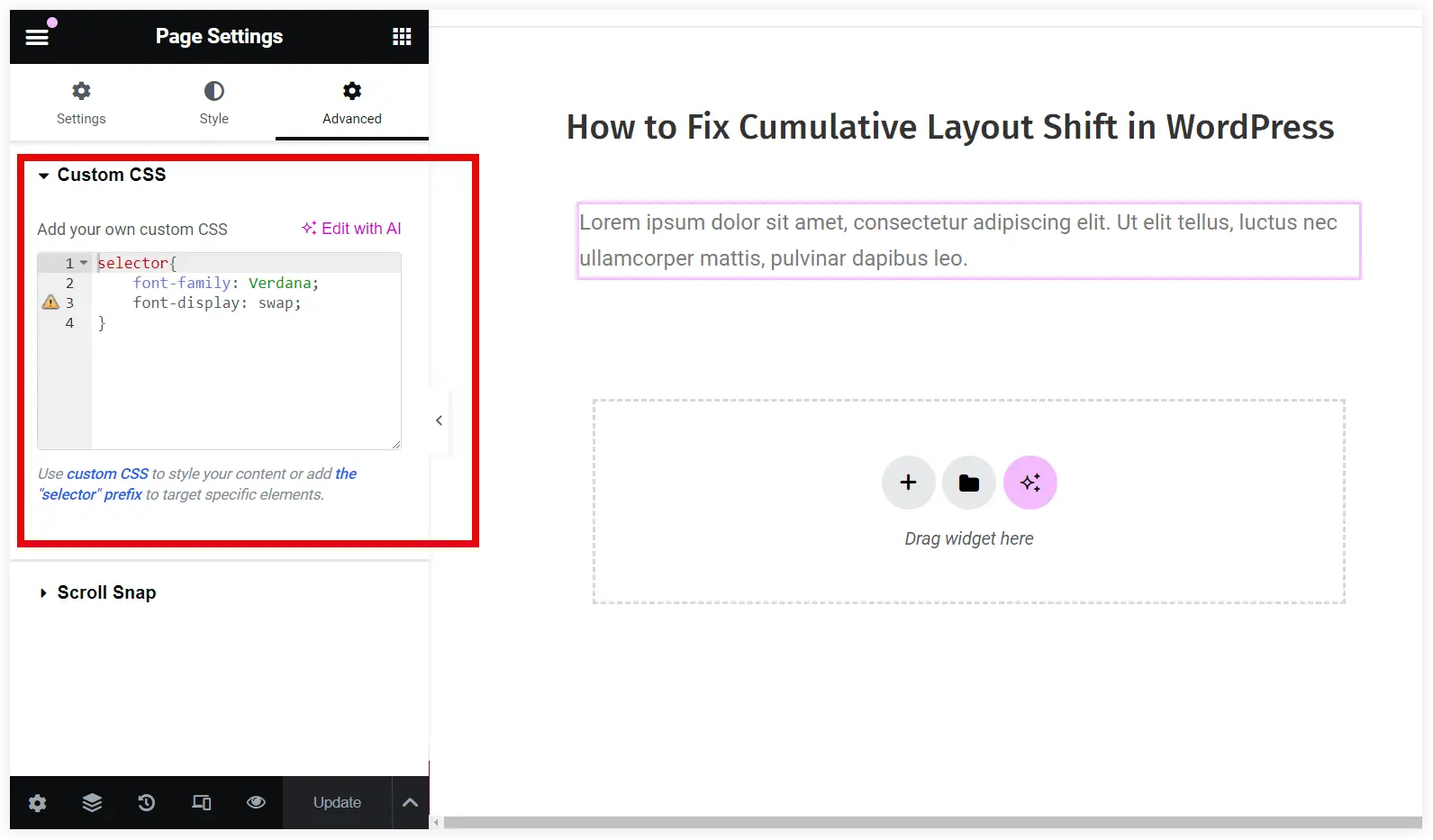Open the History icon
This screenshot has height=840, width=1433.
coord(147,803)
